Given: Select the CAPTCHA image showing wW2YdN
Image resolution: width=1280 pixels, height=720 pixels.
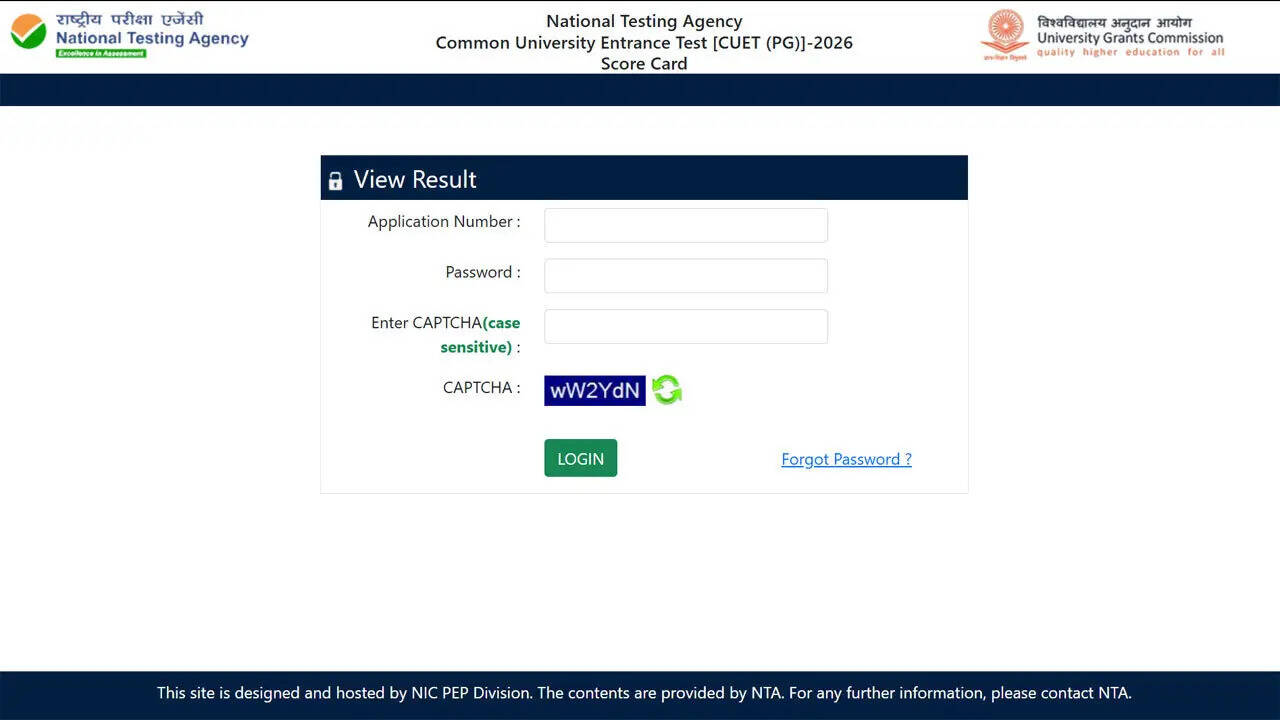Looking at the screenshot, I should coord(594,390).
